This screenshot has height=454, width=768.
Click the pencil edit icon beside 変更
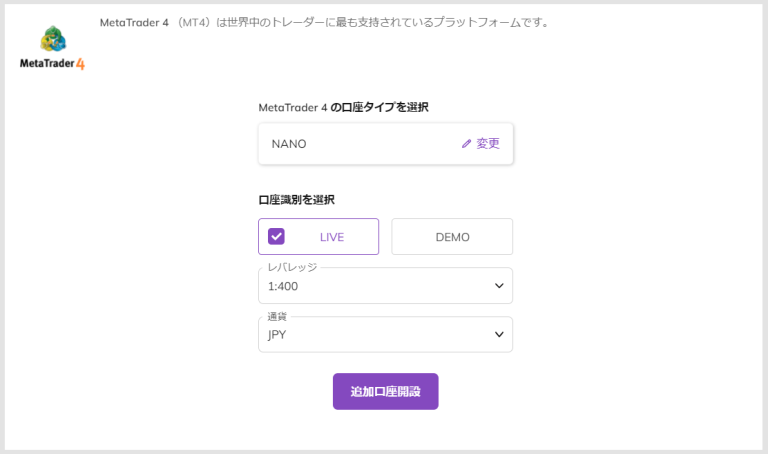[x=466, y=143]
